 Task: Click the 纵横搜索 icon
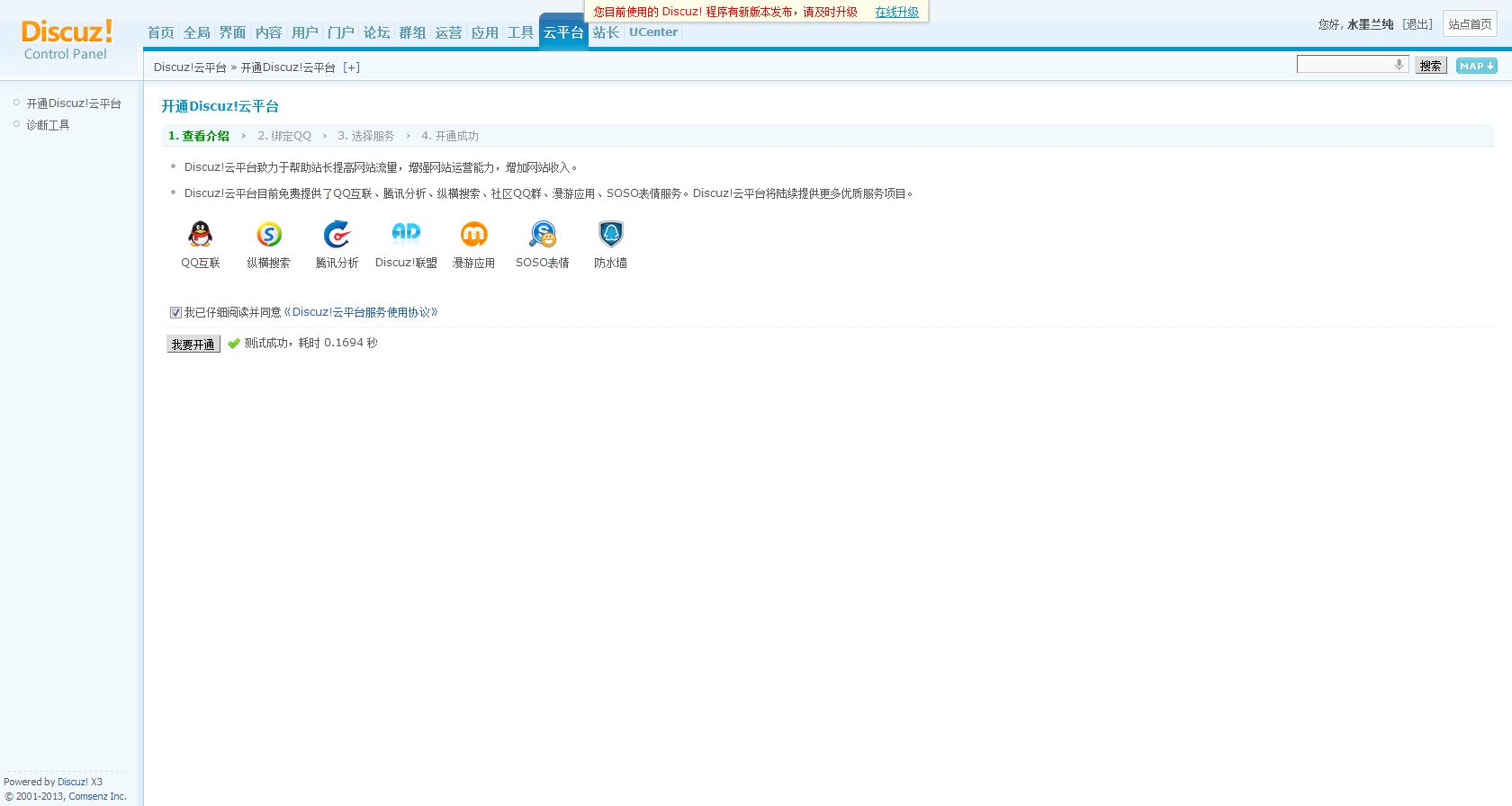point(269,234)
